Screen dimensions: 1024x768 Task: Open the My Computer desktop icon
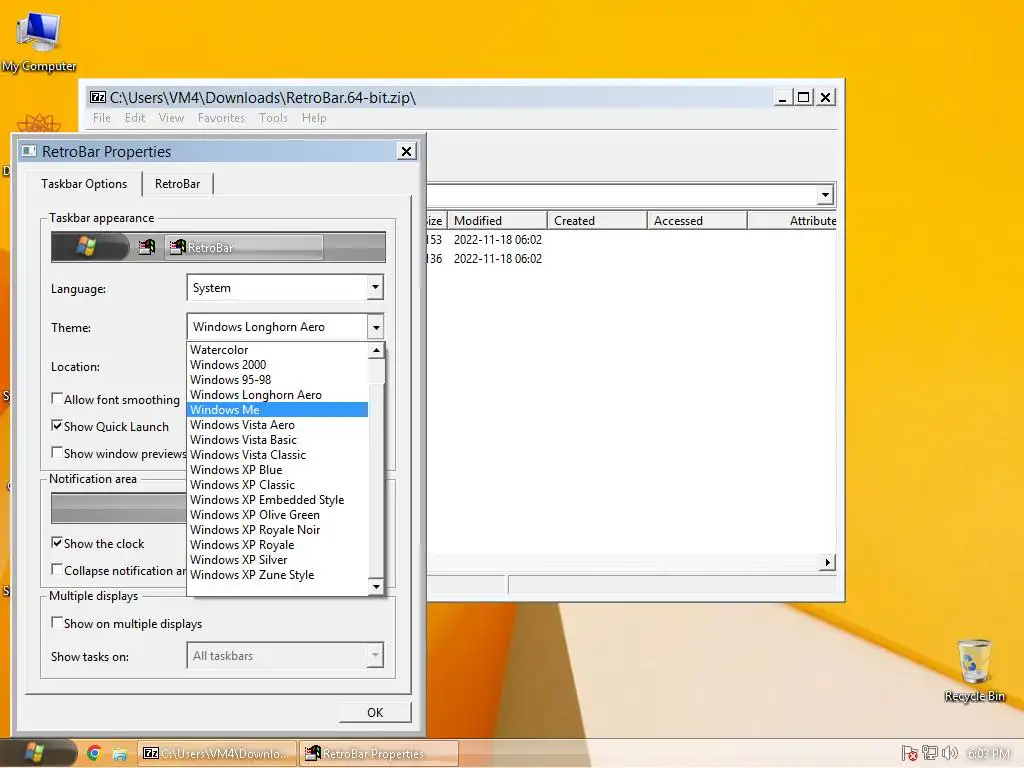point(39,41)
